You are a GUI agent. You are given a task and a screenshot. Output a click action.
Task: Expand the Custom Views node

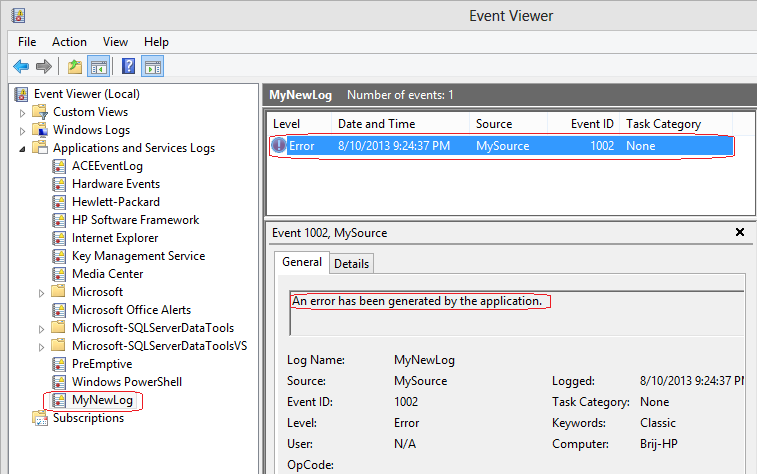pos(22,113)
